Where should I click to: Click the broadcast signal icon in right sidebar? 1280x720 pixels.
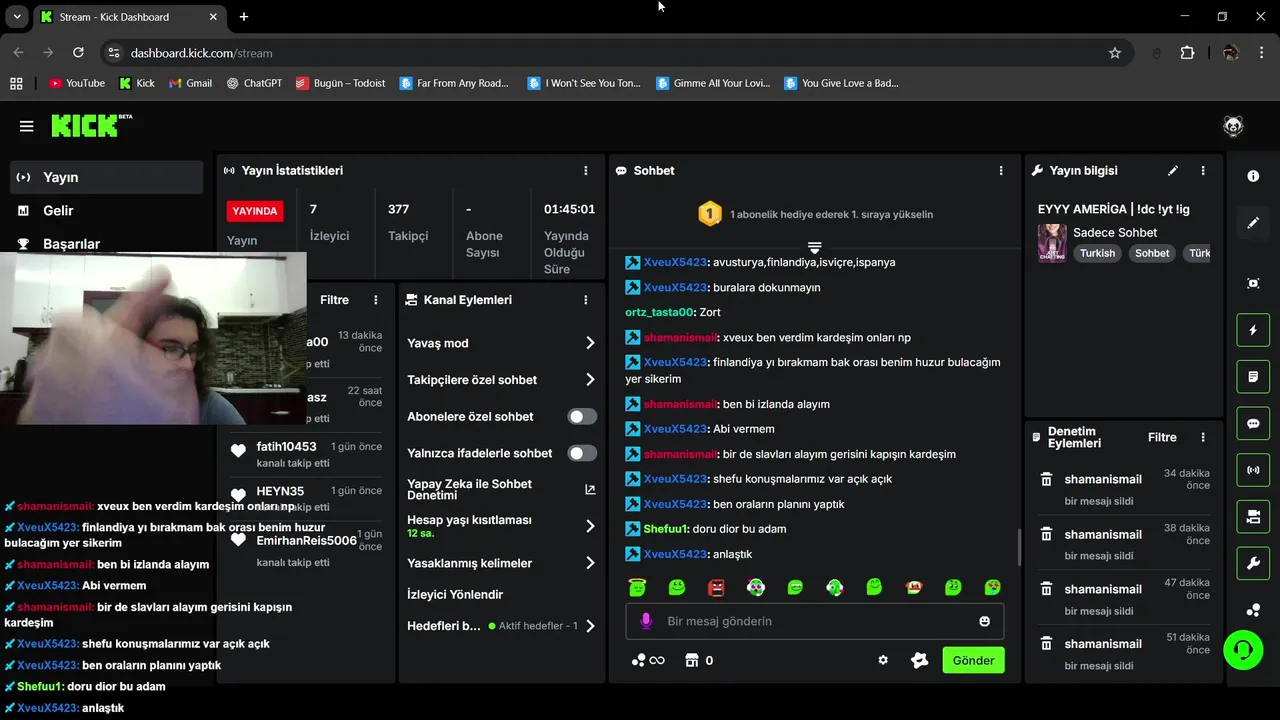click(x=1253, y=470)
